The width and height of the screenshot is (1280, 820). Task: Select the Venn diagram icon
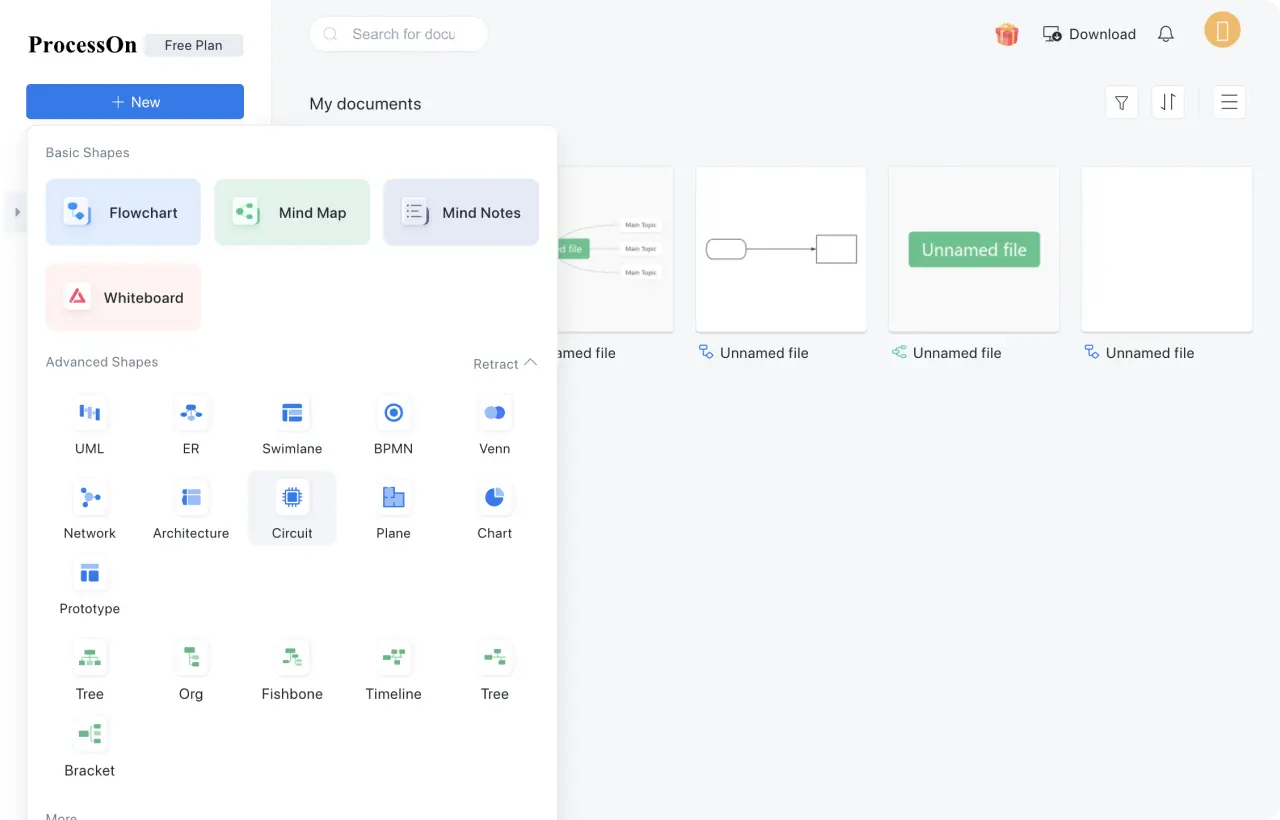coord(494,413)
